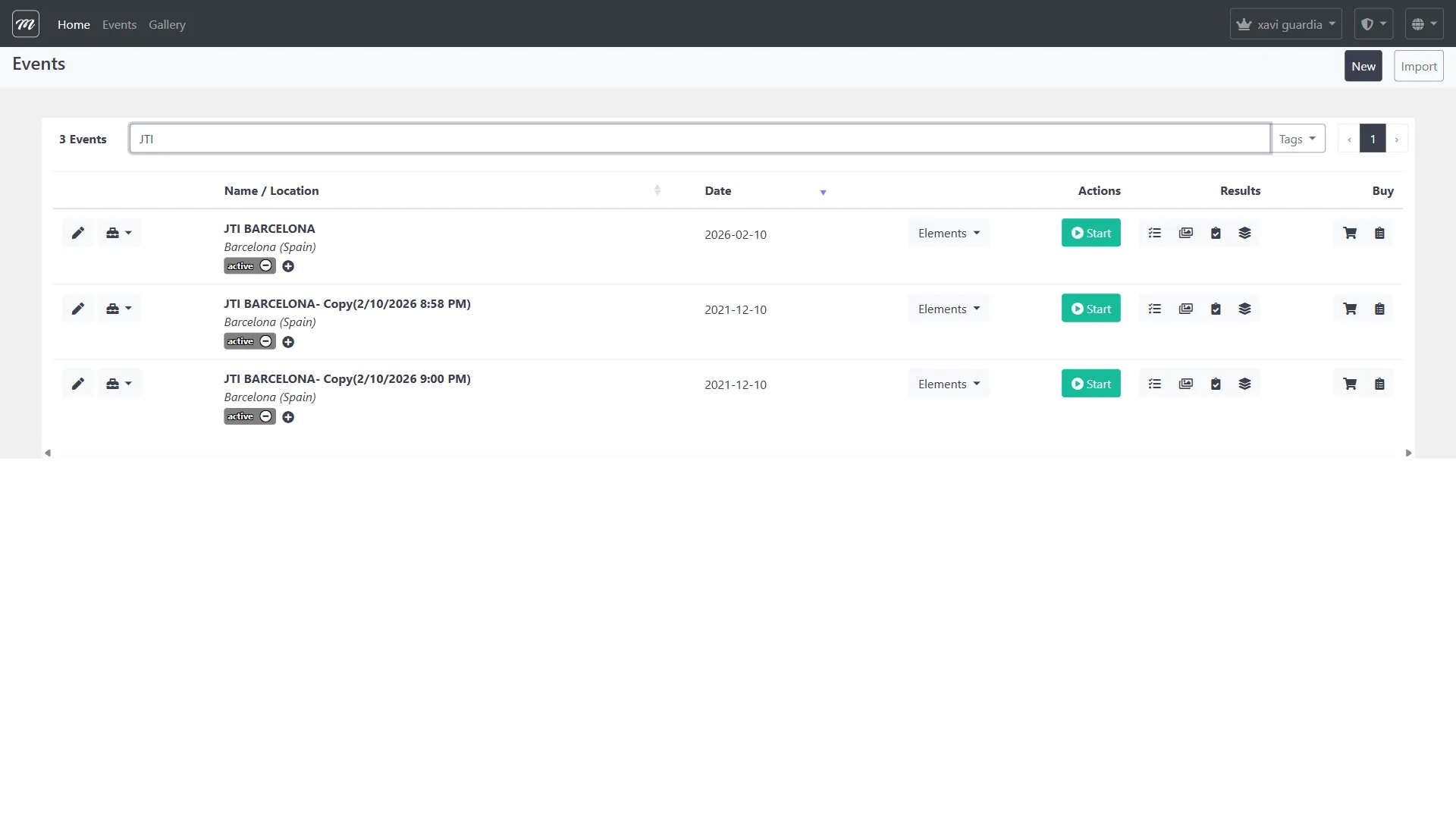Expand the Tags filter dropdown
The width and height of the screenshot is (1456, 819).
[x=1297, y=139]
